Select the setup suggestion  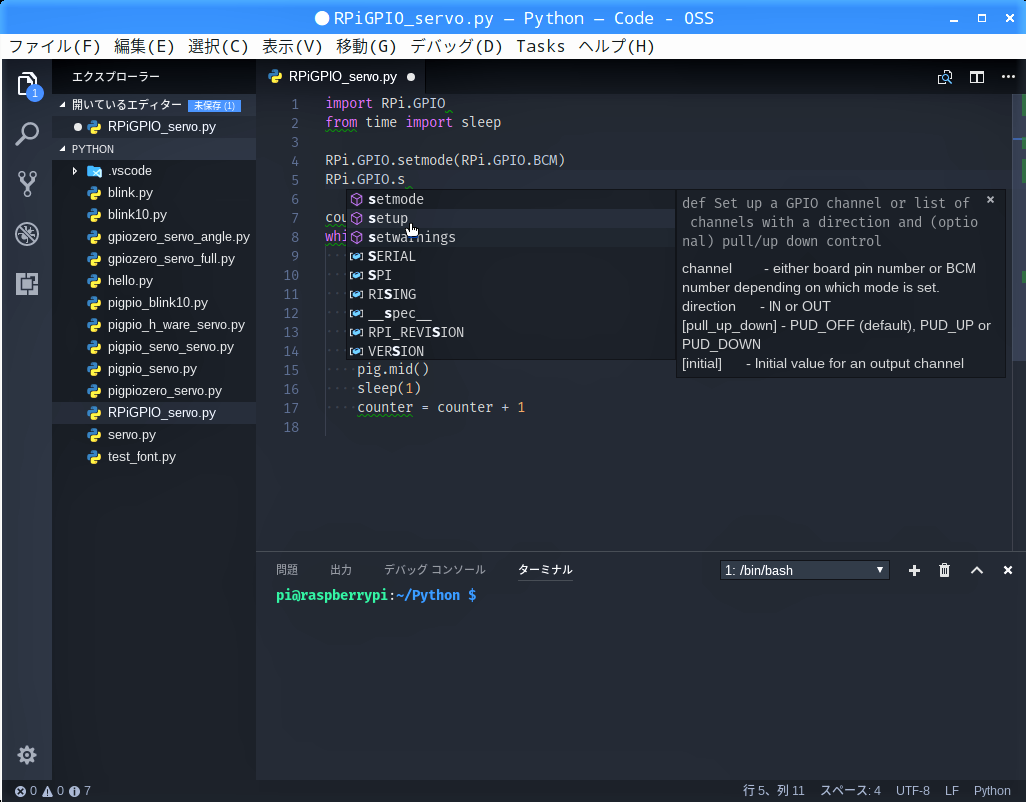510,218
